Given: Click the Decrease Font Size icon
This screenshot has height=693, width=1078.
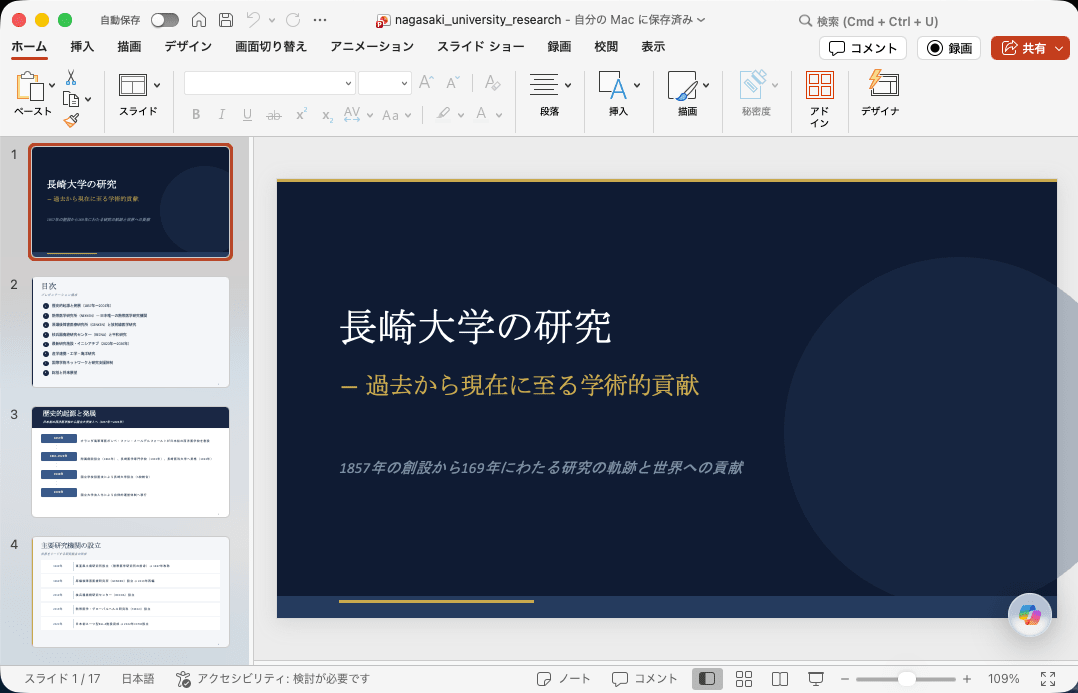Looking at the screenshot, I should [x=452, y=82].
